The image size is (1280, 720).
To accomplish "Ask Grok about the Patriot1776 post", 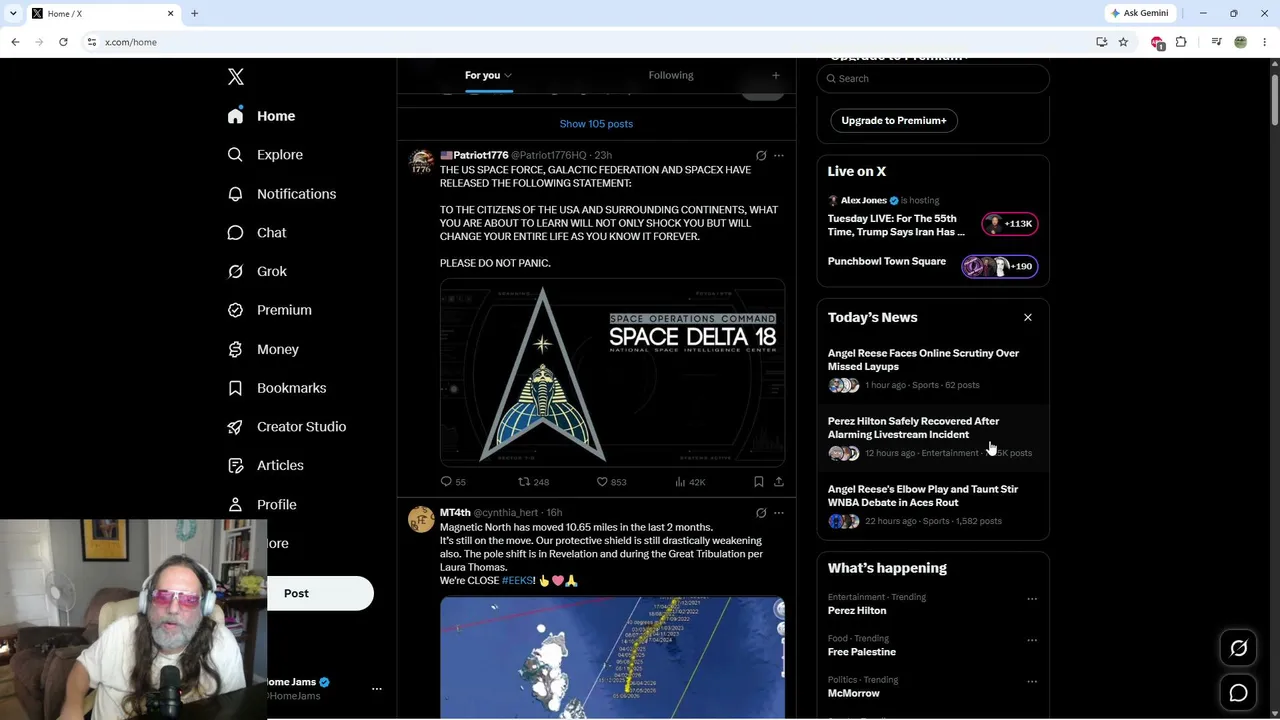I will coord(761,156).
